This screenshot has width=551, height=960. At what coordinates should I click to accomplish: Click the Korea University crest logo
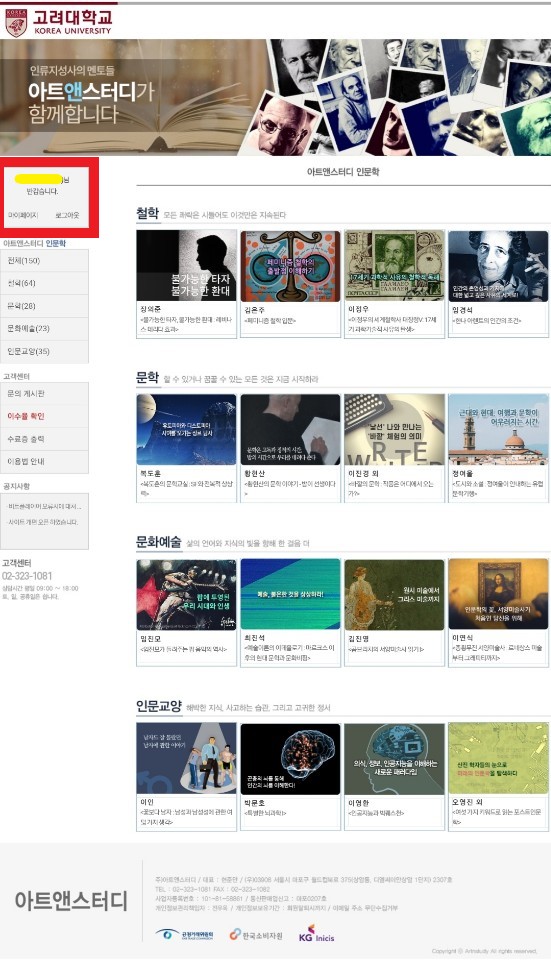(x=16, y=23)
